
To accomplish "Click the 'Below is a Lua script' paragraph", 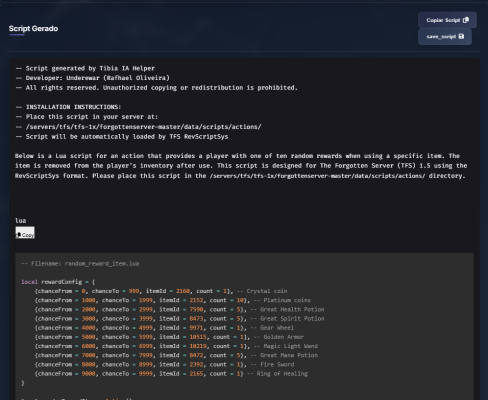I will pos(241,166).
